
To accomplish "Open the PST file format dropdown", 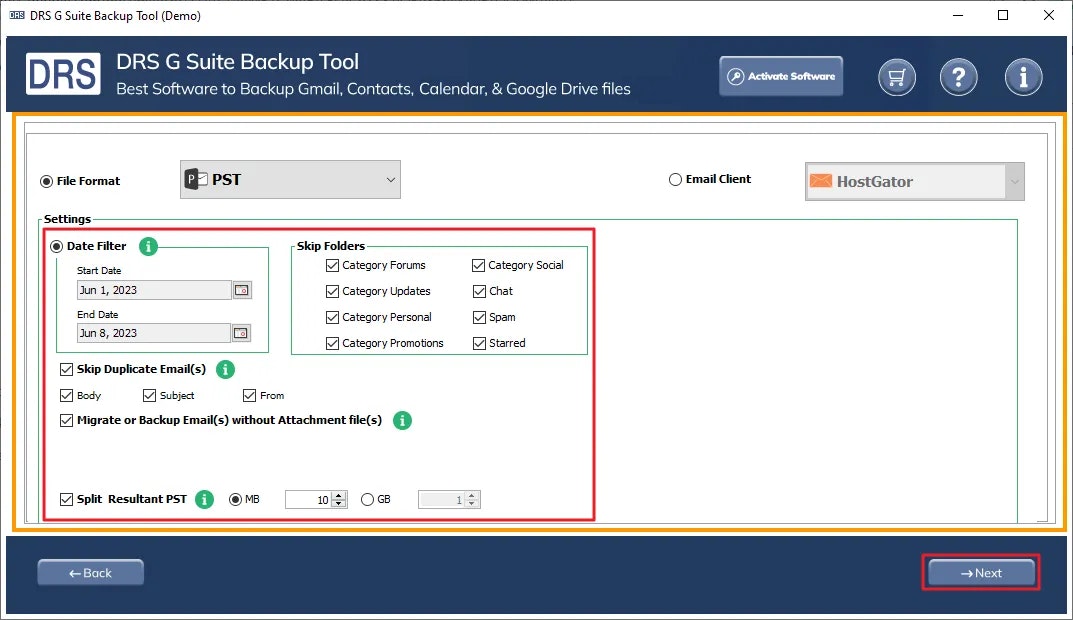I will [290, 179].
